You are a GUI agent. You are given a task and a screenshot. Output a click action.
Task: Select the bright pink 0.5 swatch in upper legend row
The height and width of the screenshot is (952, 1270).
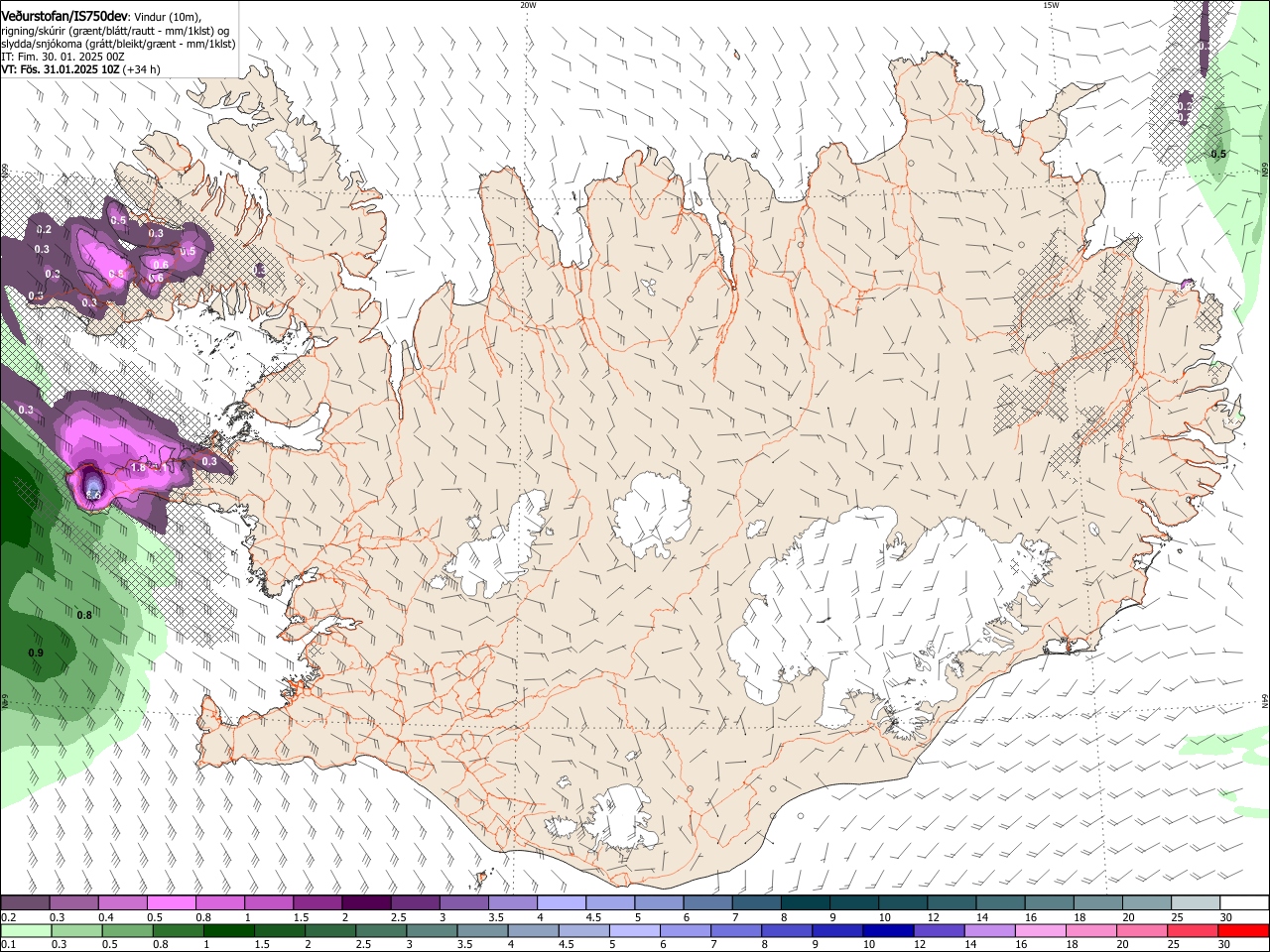[171, 903]
